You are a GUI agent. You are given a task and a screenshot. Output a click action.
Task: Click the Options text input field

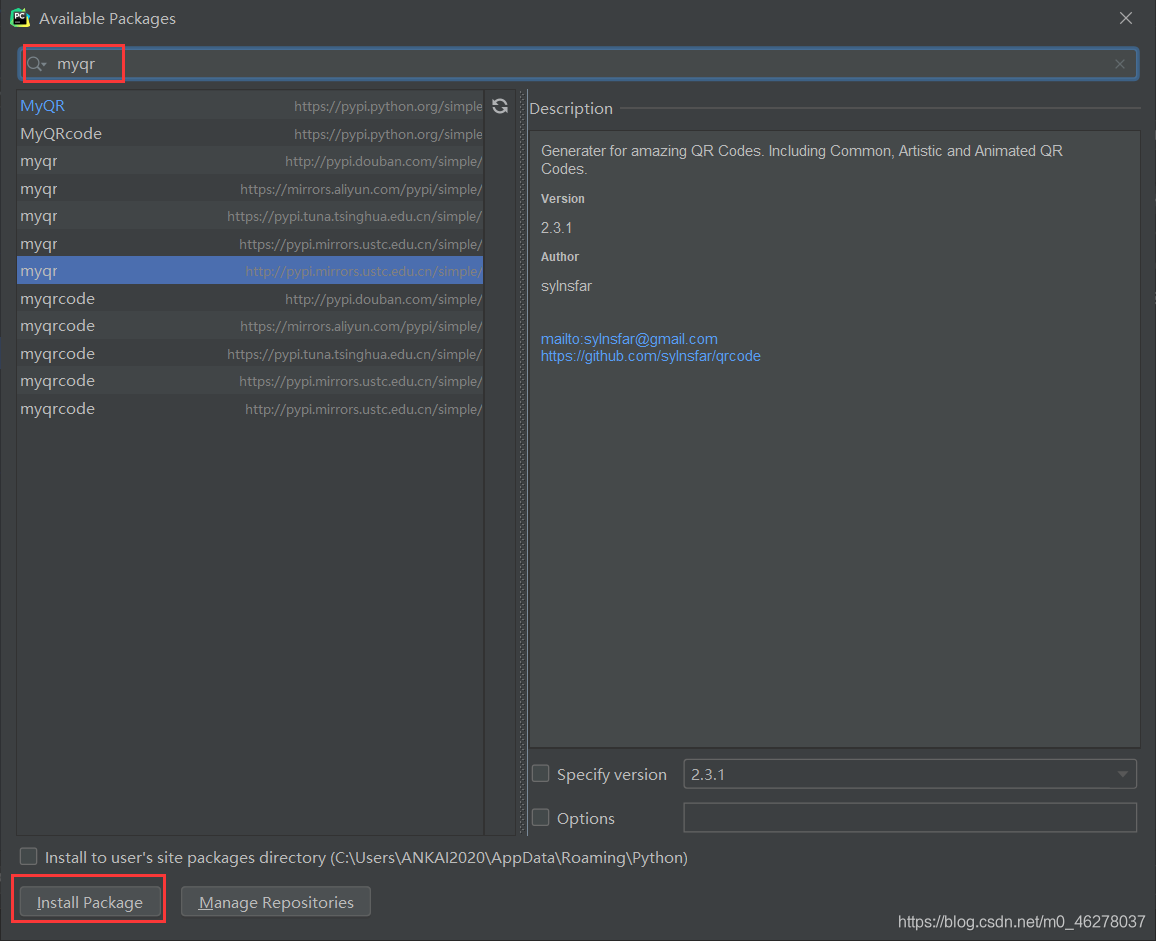coord(910,818)
